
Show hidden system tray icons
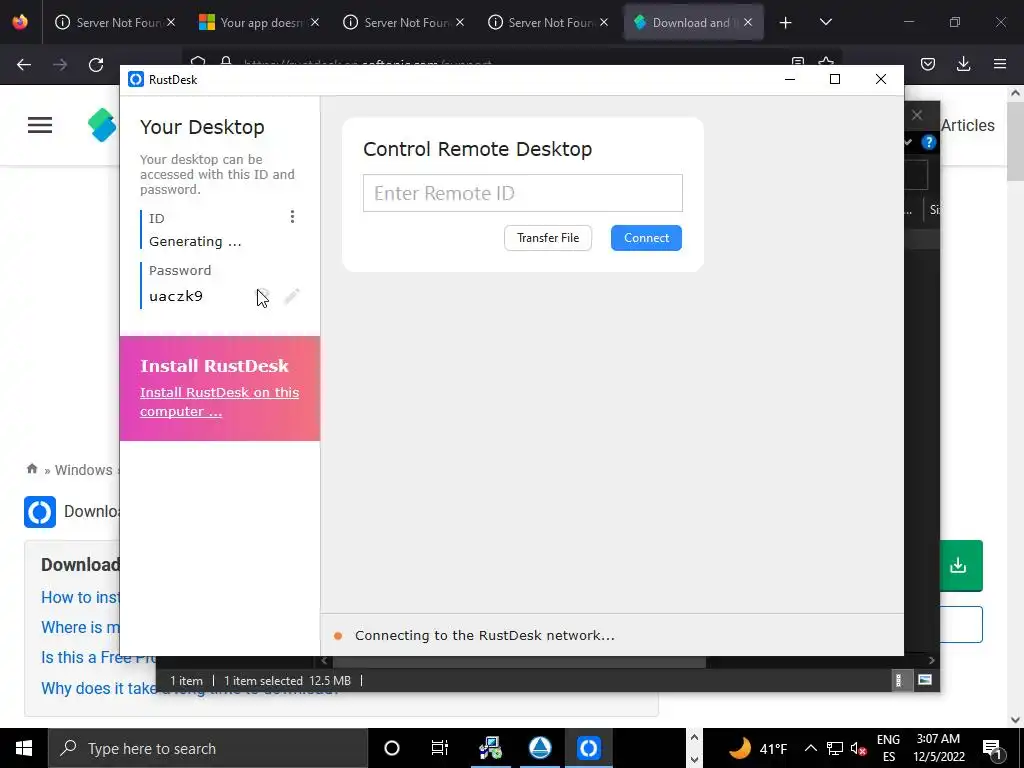[x=810, y=748]
